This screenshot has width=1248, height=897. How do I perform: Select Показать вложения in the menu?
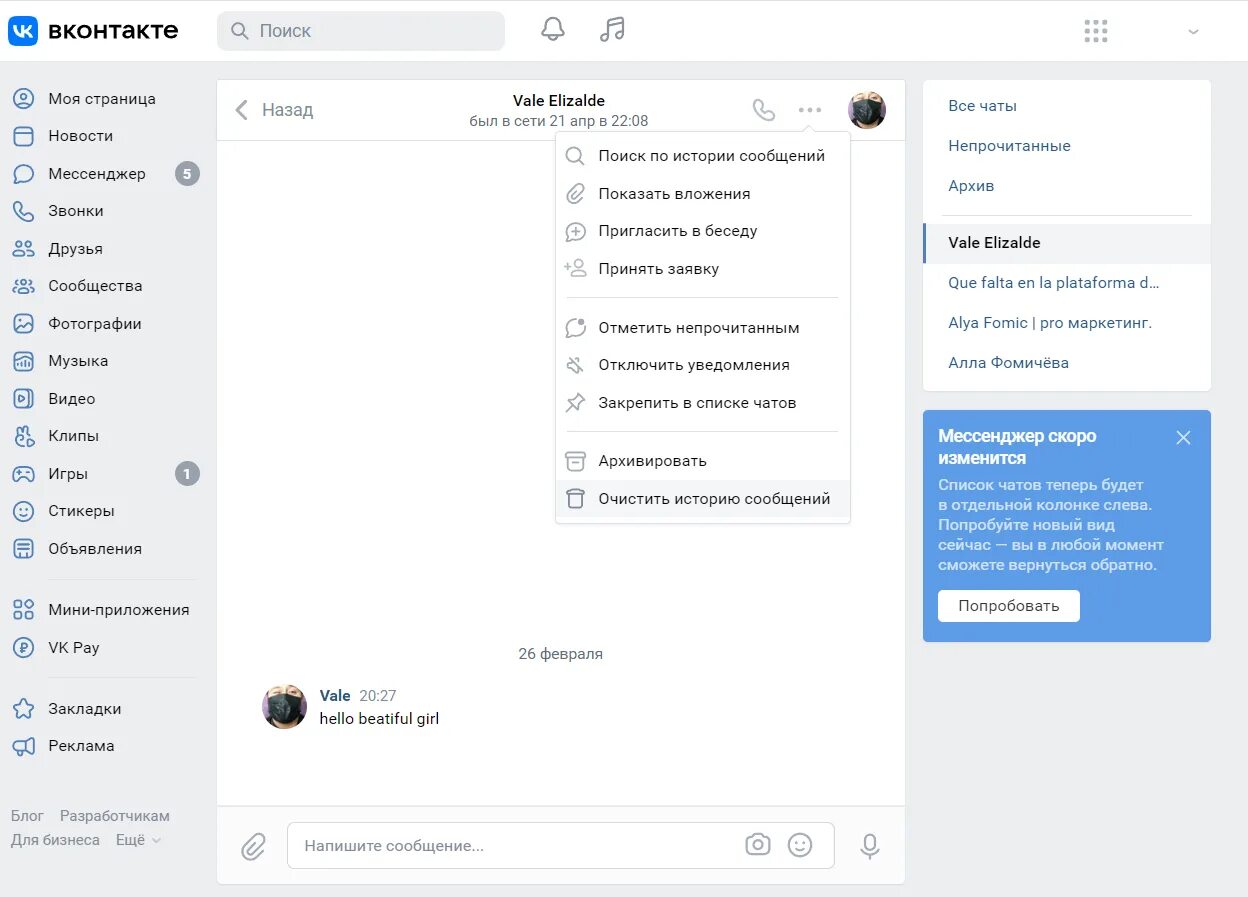(703, 194)
